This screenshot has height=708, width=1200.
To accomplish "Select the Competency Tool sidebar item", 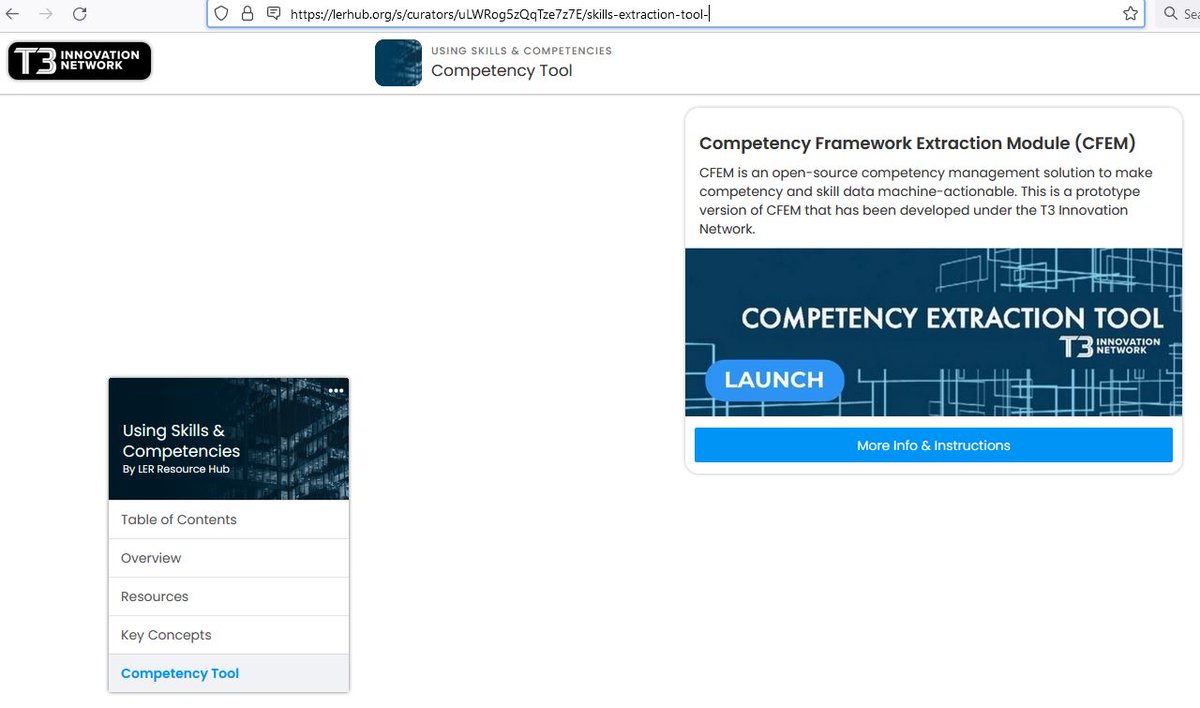I will tap(229, 673).
